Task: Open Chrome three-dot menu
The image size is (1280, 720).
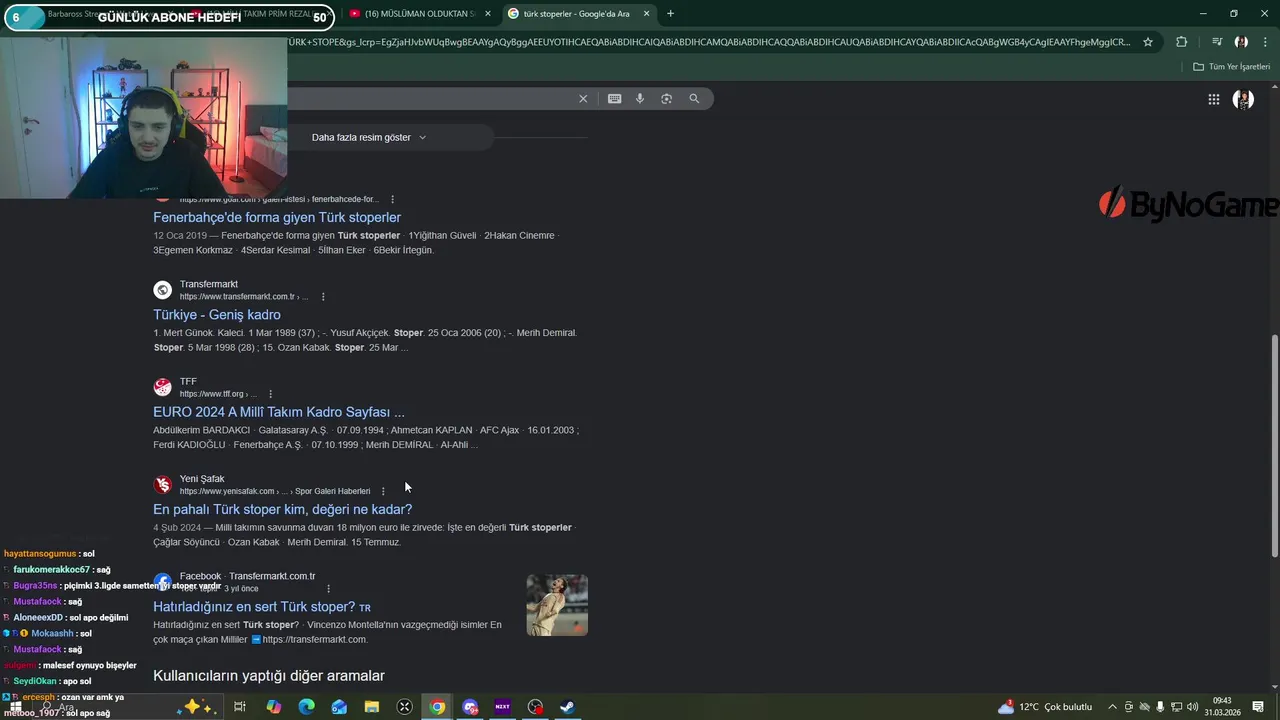Action: (x=1266, y=42)
